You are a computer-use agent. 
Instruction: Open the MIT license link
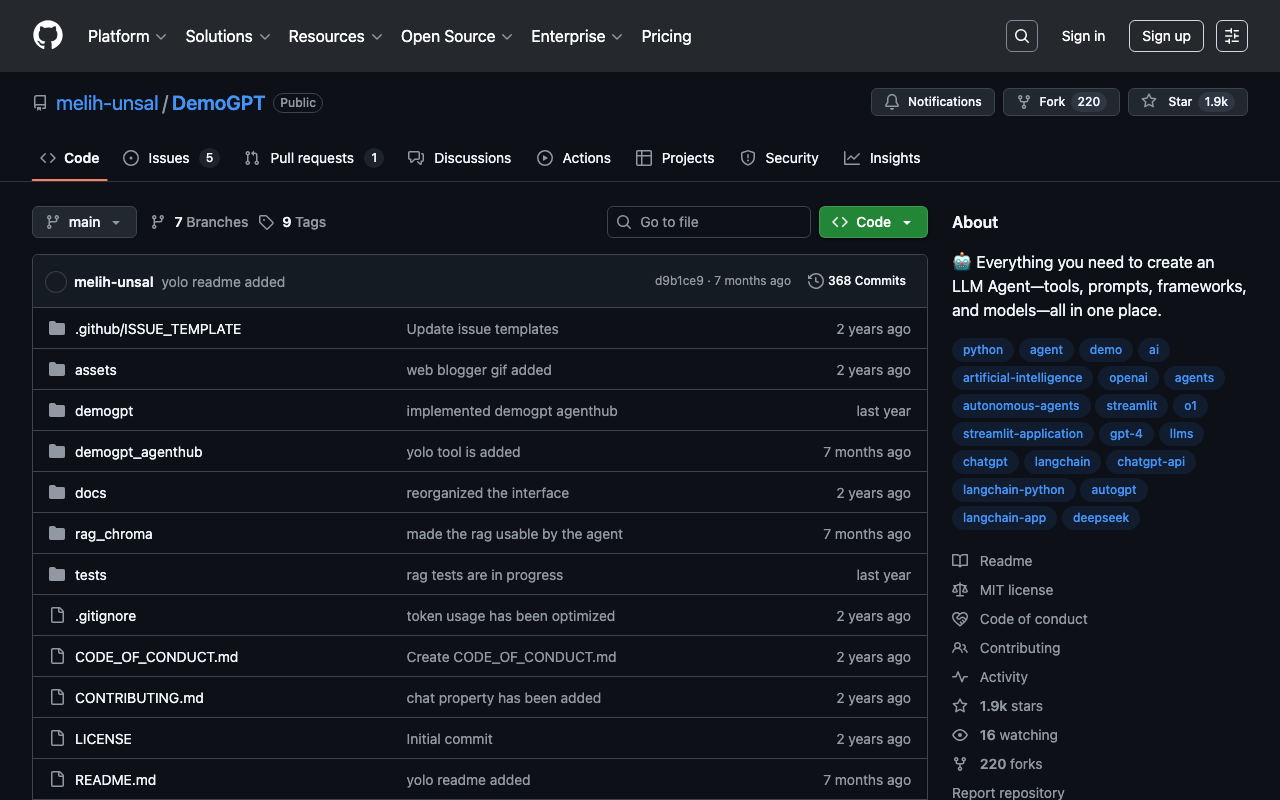(1016, 590)
